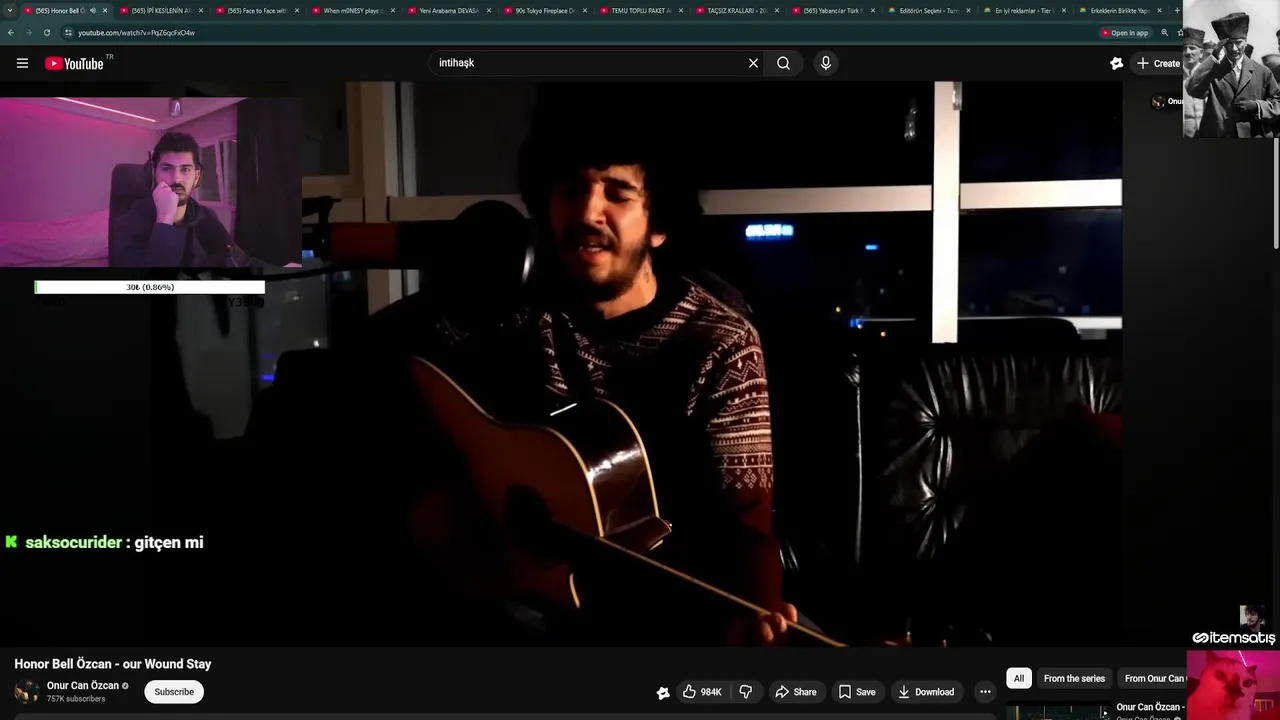Close the Honor Bell tab
The width and height of the screenshot is (1280, 720).
point(105,10)
